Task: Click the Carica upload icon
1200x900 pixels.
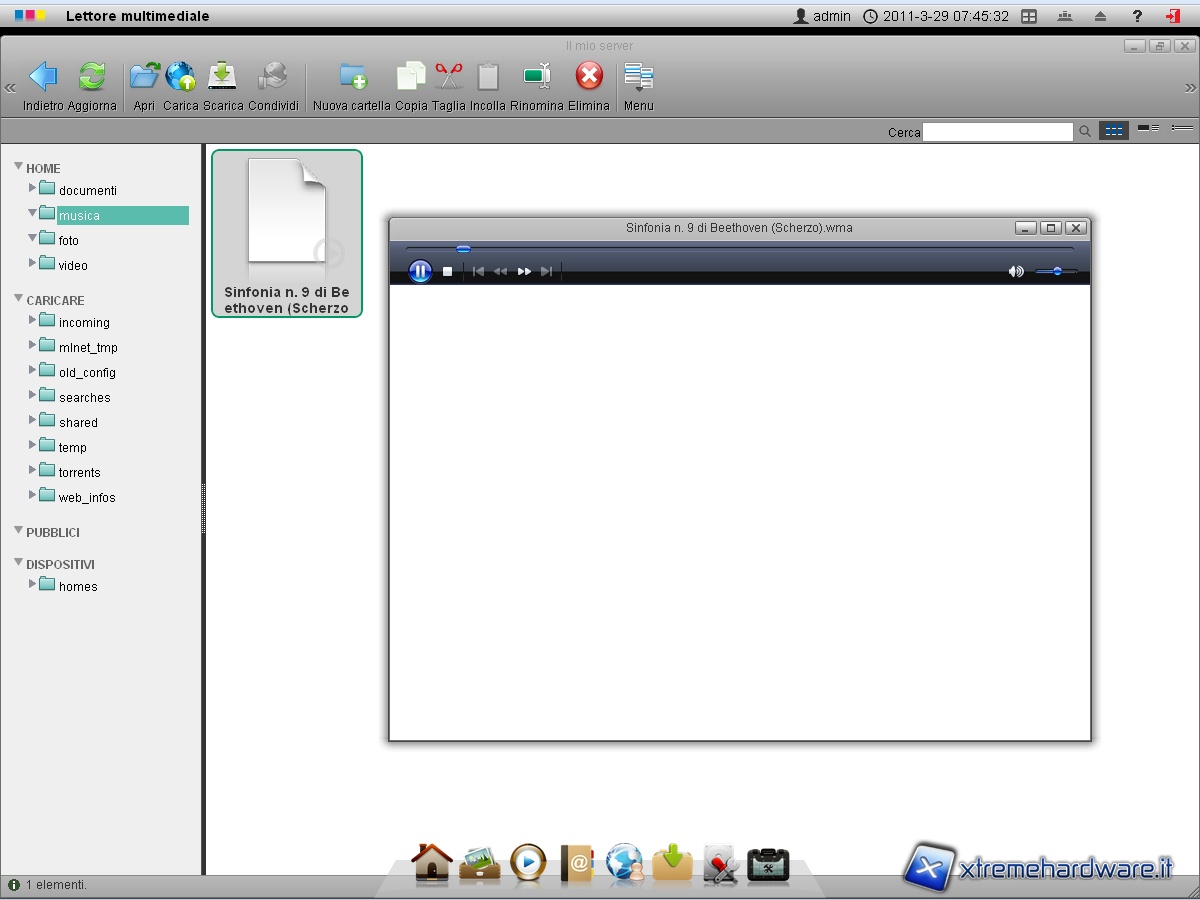Action: tap(181, 77)
